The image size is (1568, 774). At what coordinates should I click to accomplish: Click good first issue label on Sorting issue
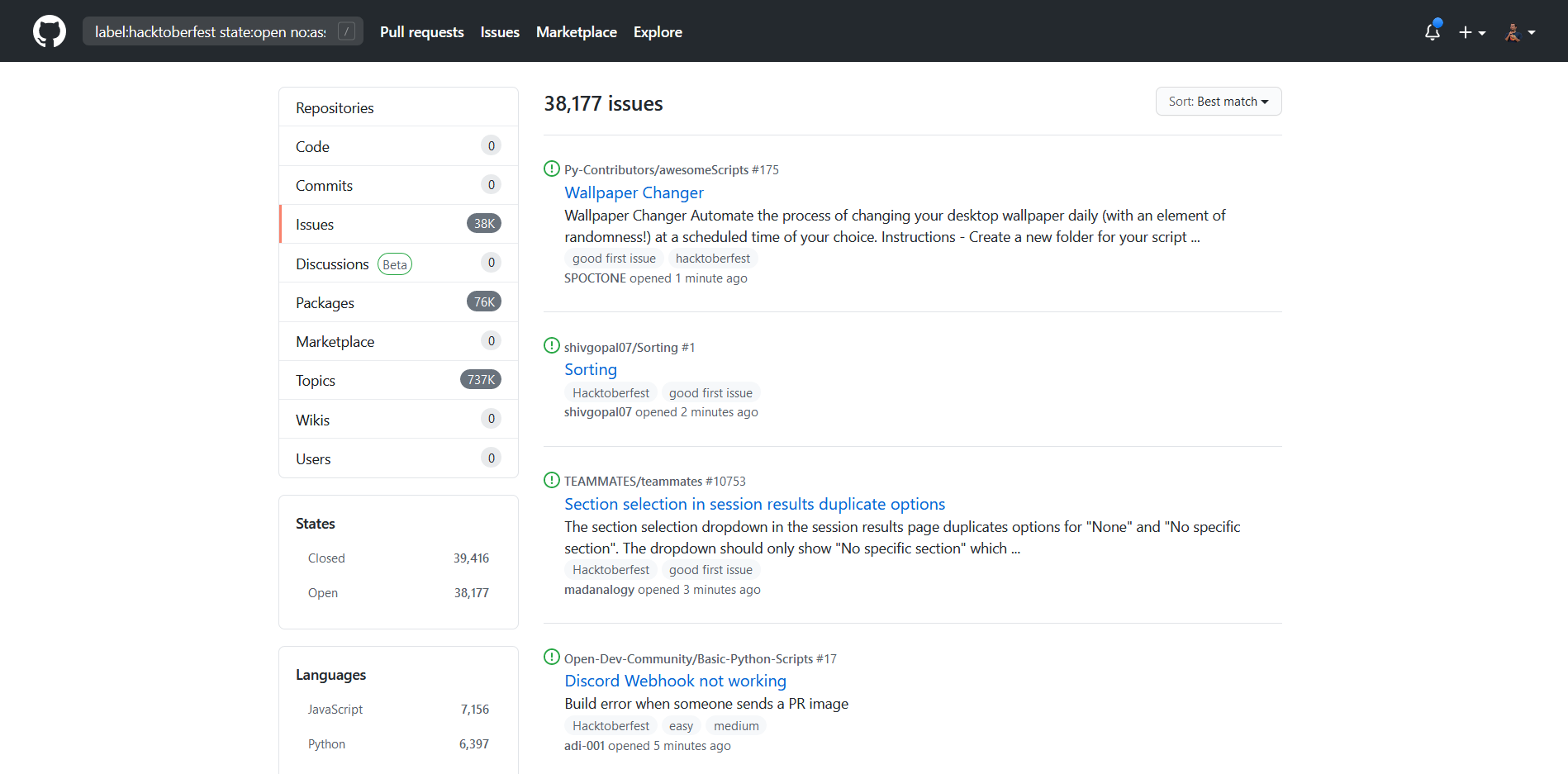point(710,393)
